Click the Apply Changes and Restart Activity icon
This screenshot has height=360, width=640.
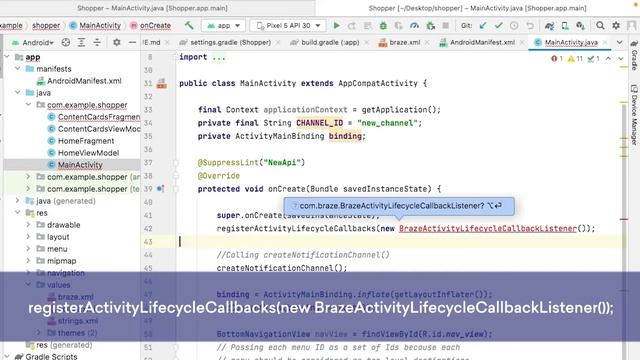tap(352, 26)
